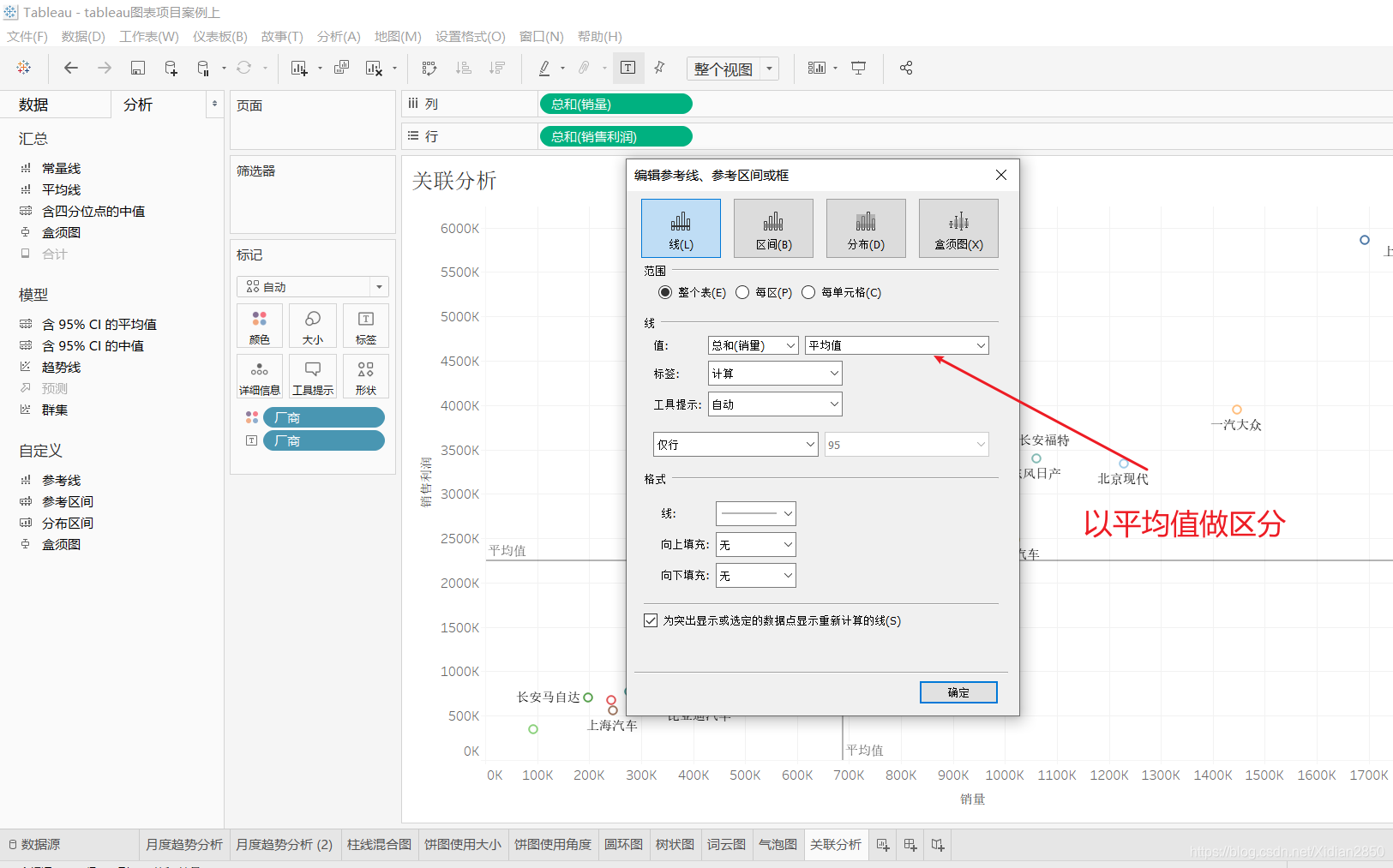Click the new dashboard icon in bottom tab bar

point(910,845)
